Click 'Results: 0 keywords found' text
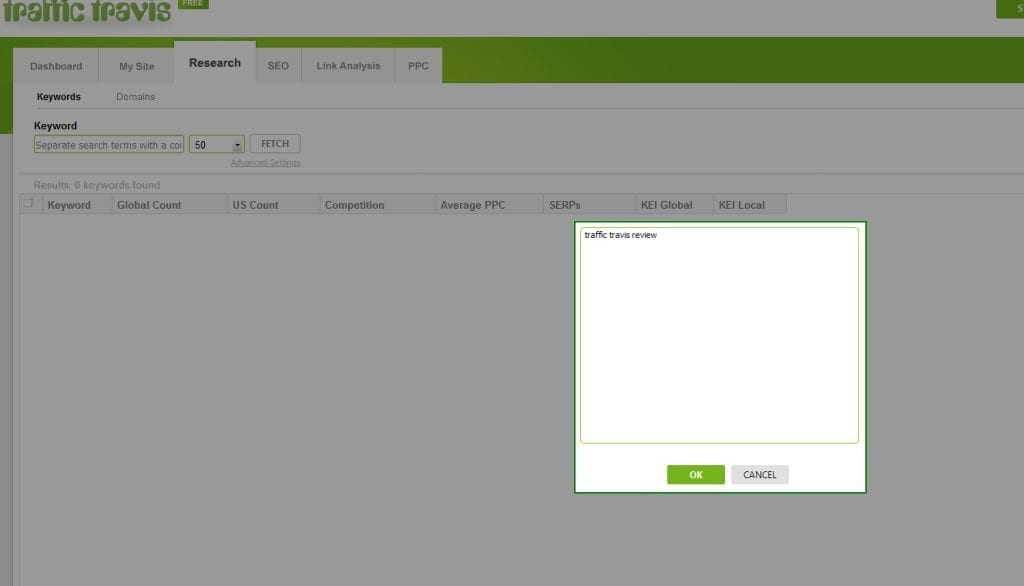The height and width of the screenshot is (586, 1024). coord(97,185)
